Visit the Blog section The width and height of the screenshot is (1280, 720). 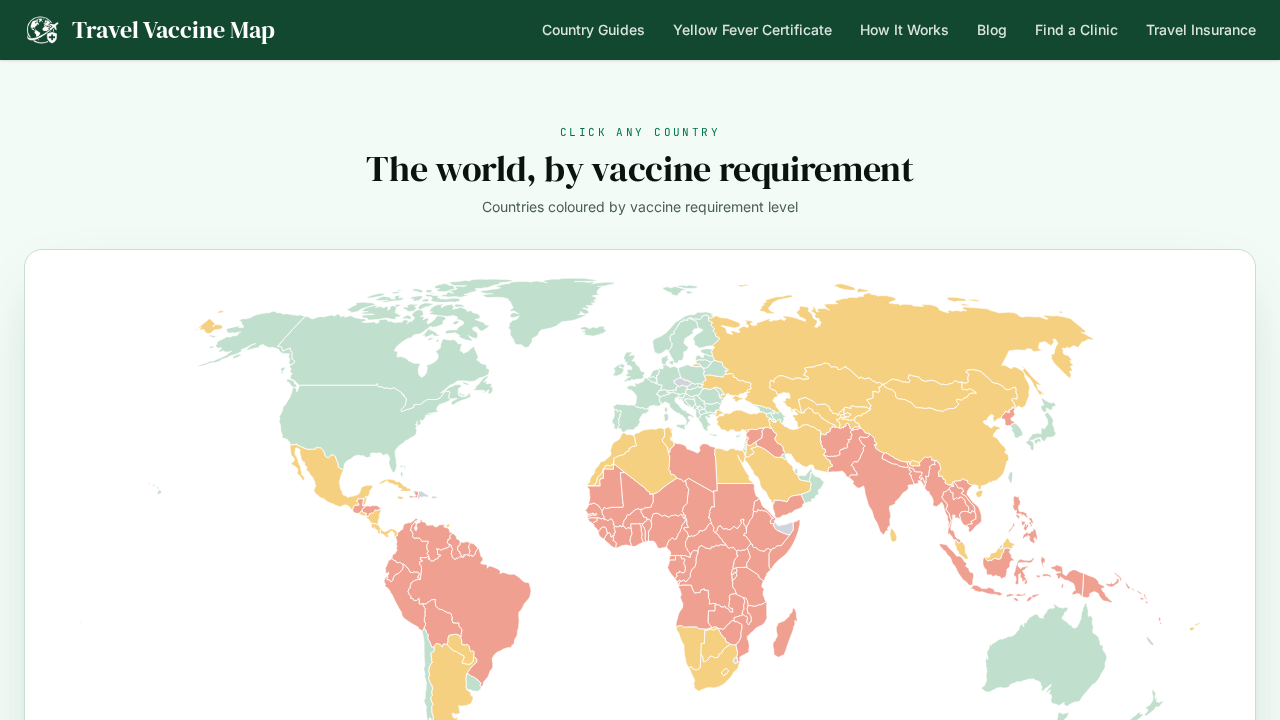(992, 30)
